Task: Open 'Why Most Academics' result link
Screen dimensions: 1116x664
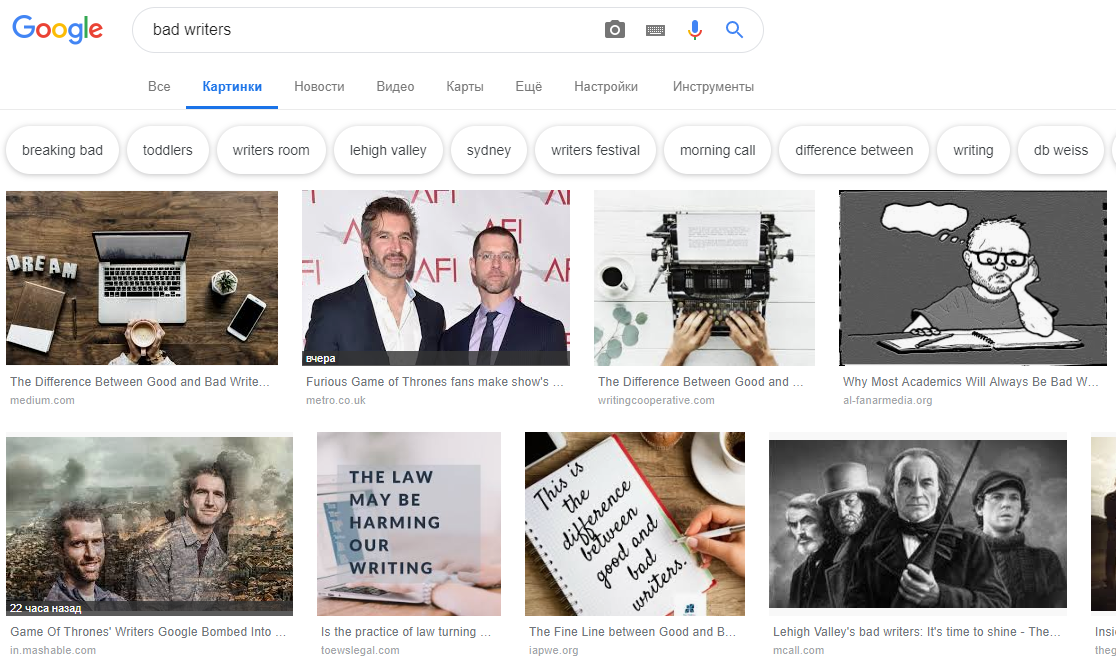Action: point(970,382)
